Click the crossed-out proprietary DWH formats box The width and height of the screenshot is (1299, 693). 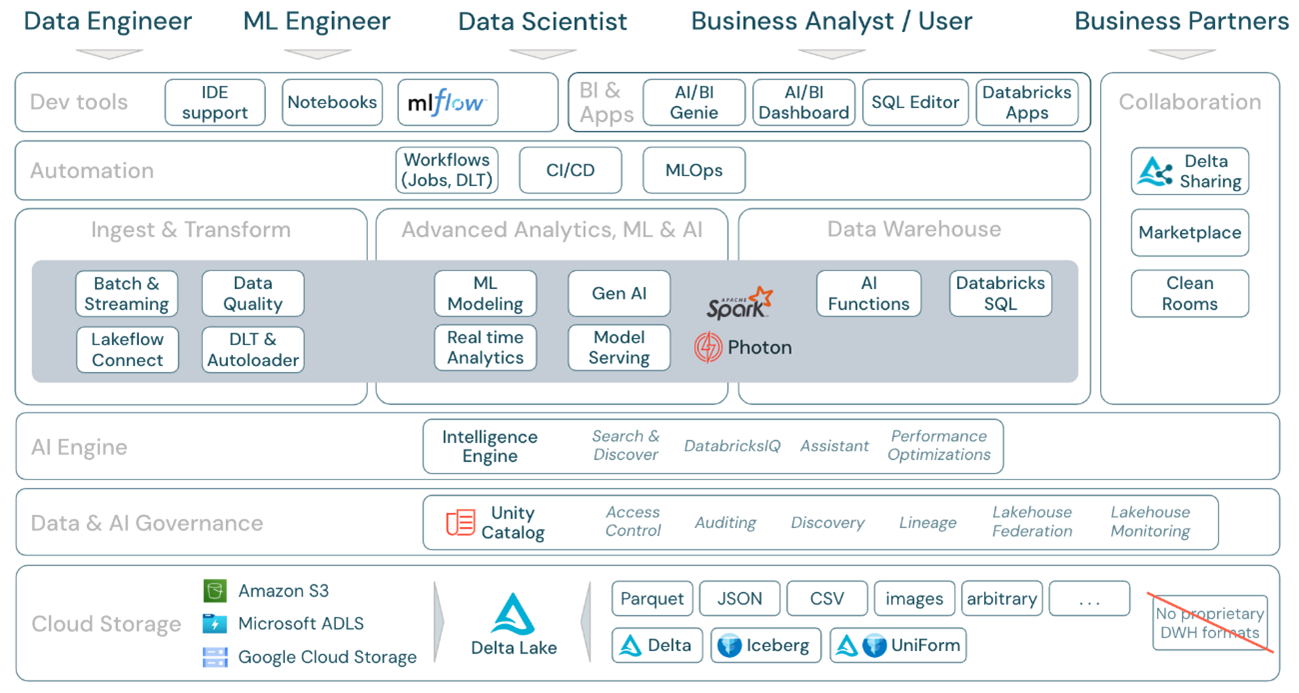tap(1209, 623)
